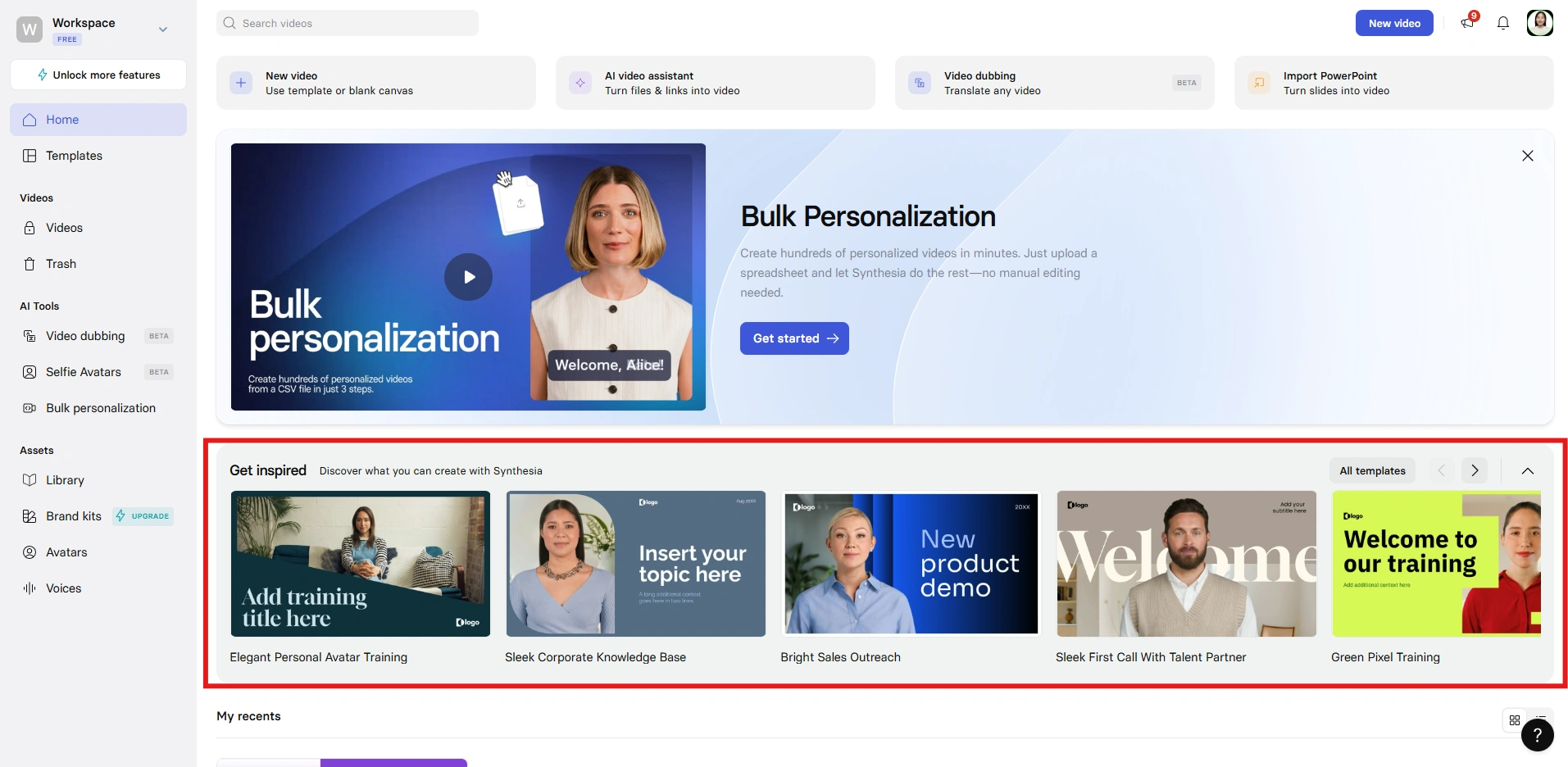The width and height of the screenshot is (1568, 767).
Task: Click the translate icon on the Video dubbing card
Action: 920,83
